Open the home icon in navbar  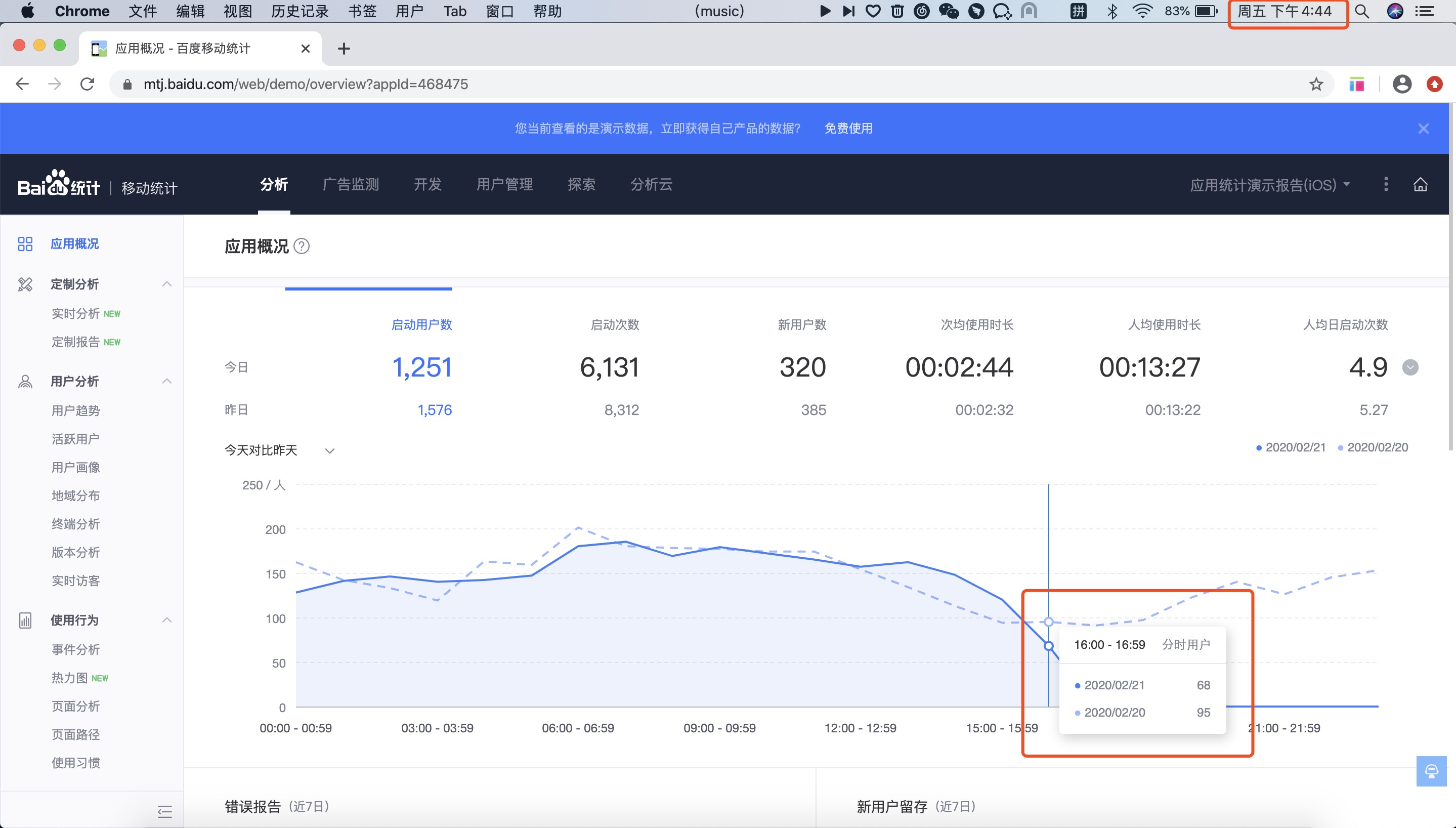[1420, 184]
